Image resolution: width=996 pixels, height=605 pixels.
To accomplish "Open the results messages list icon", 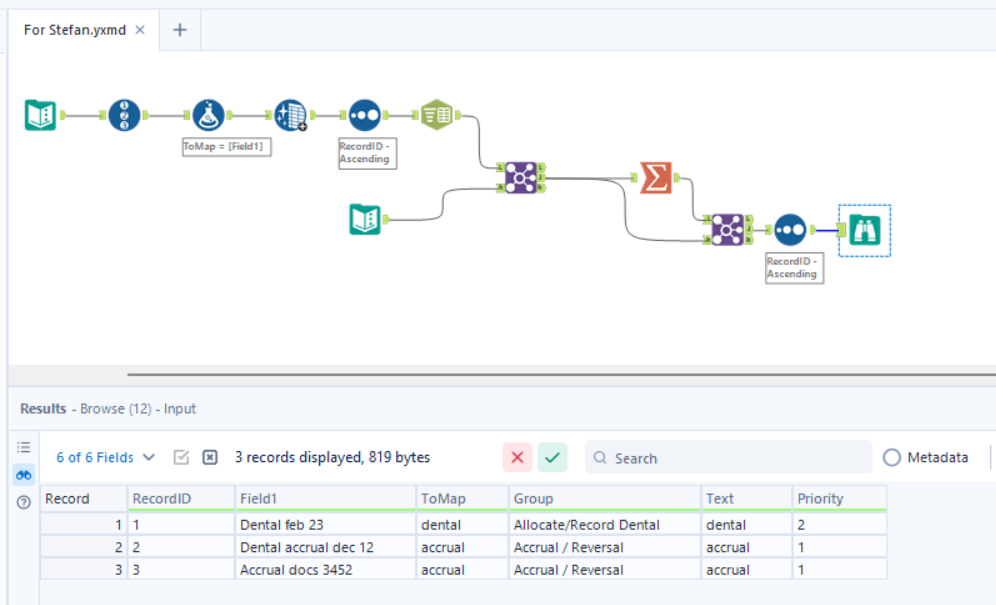I will [24, 447].
